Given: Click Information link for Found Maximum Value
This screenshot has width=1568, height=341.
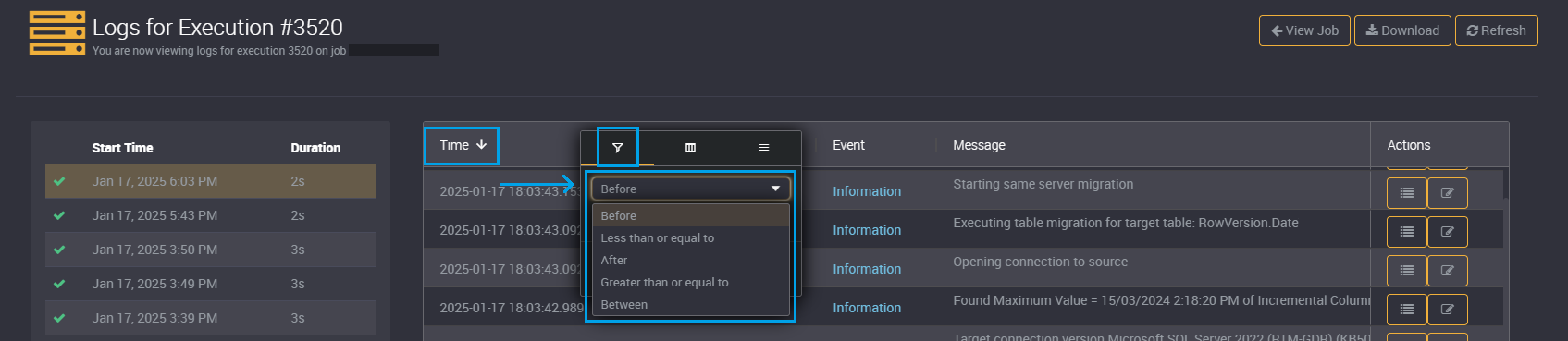Looking at the screenshot, I should pos(867,308).
